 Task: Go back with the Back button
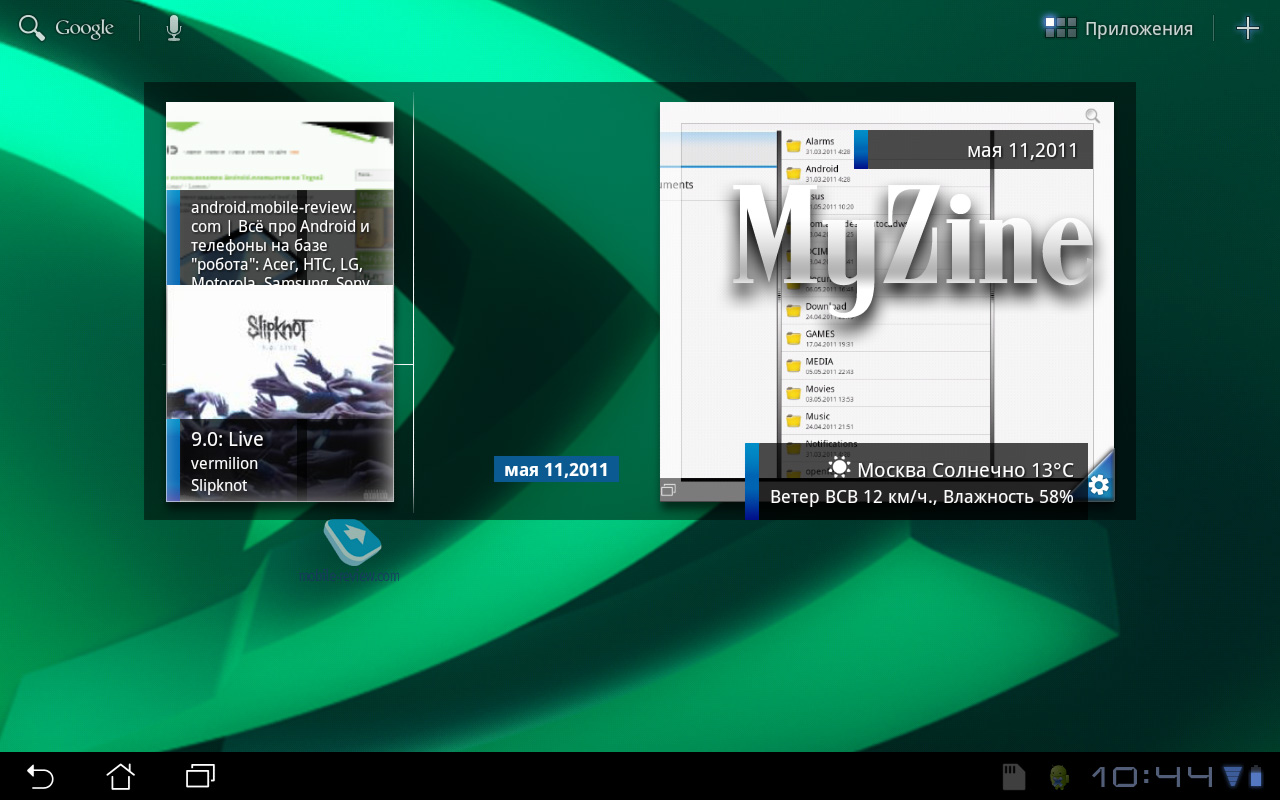(40, 776)
